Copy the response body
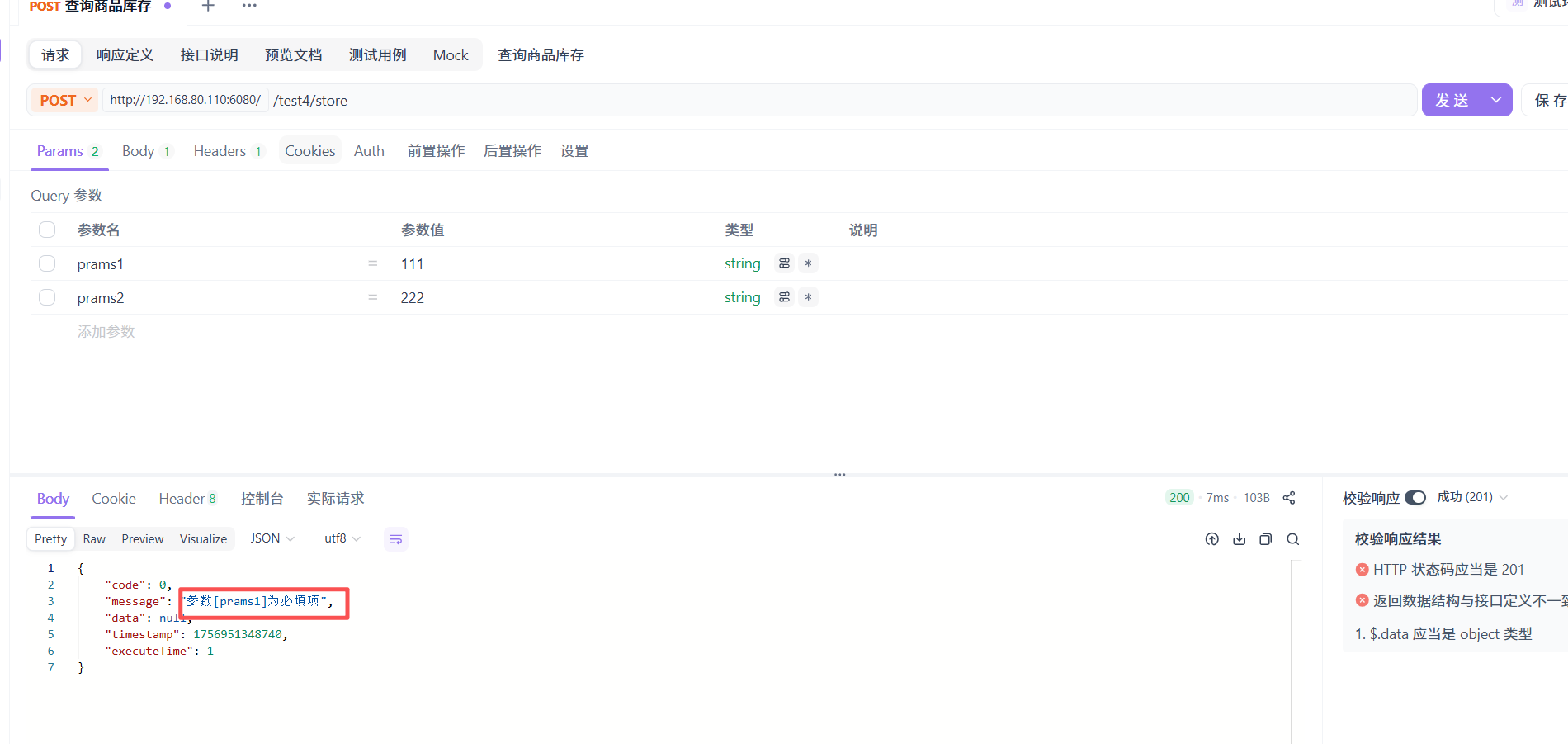The height and width of the screenshot is (744, 1568). [x=1266, y=538]
